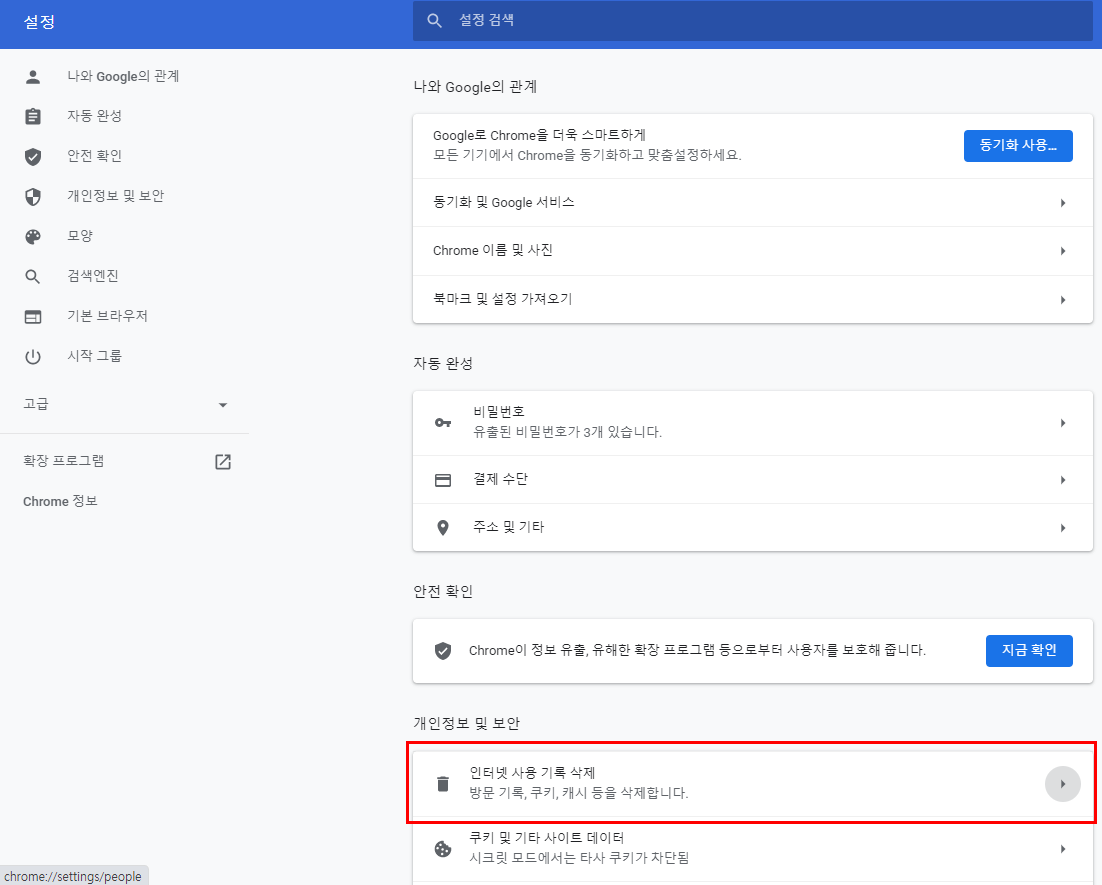Click the 쿠키 및 기타 사이트 데이터 label
This screenshot has width=1102, height=885.
pos(547,838)
